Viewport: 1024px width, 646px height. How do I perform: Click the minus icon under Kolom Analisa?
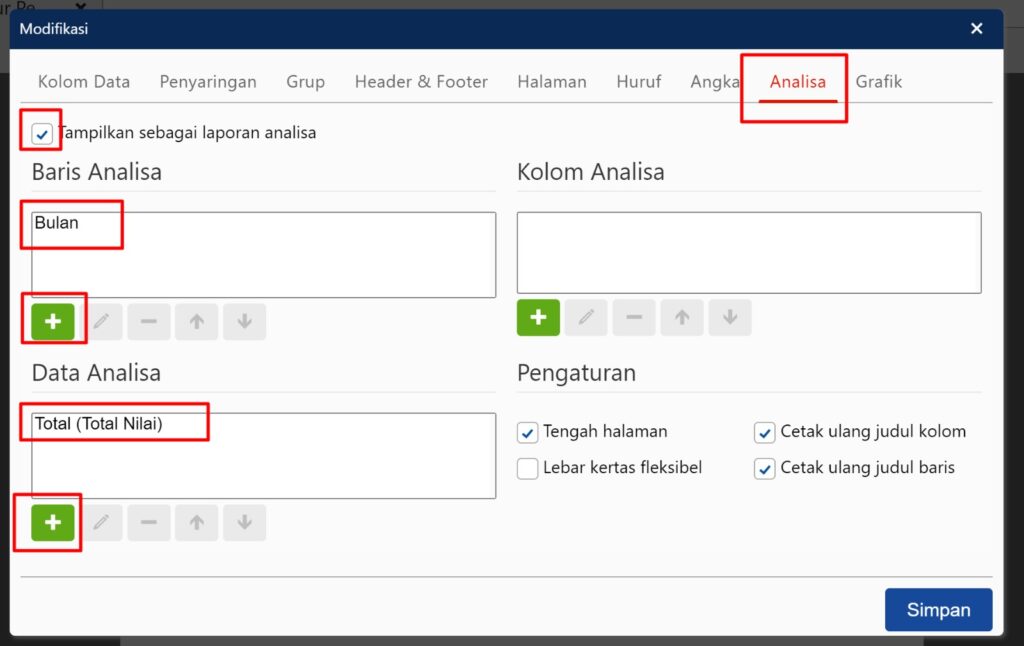point(633,317)
